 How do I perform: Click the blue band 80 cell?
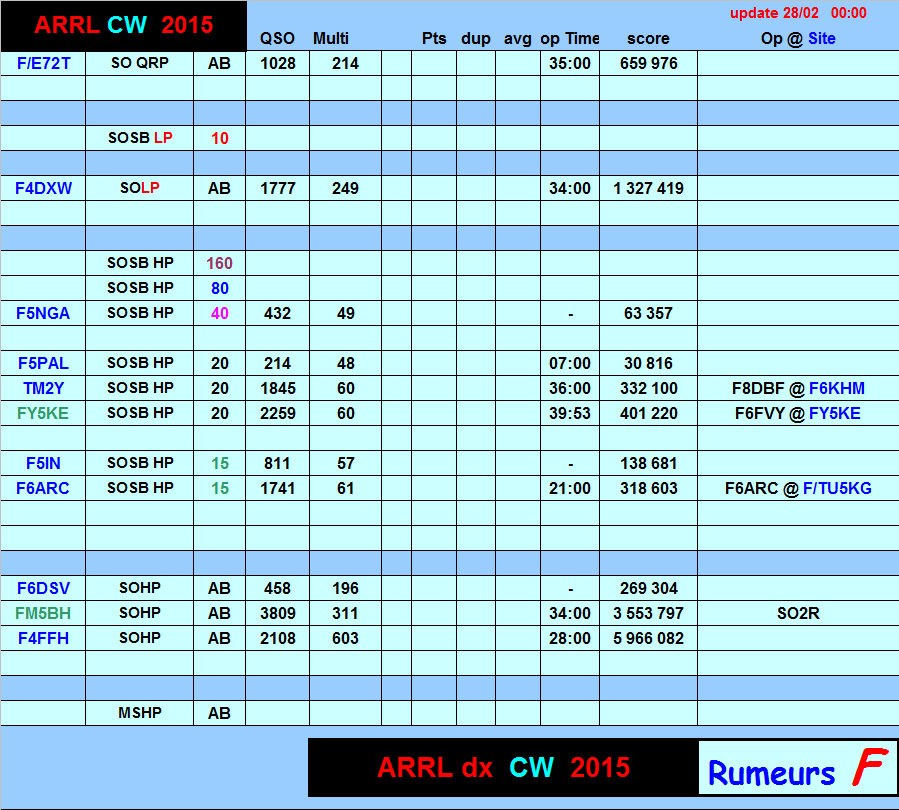click(x=220, y=288)
